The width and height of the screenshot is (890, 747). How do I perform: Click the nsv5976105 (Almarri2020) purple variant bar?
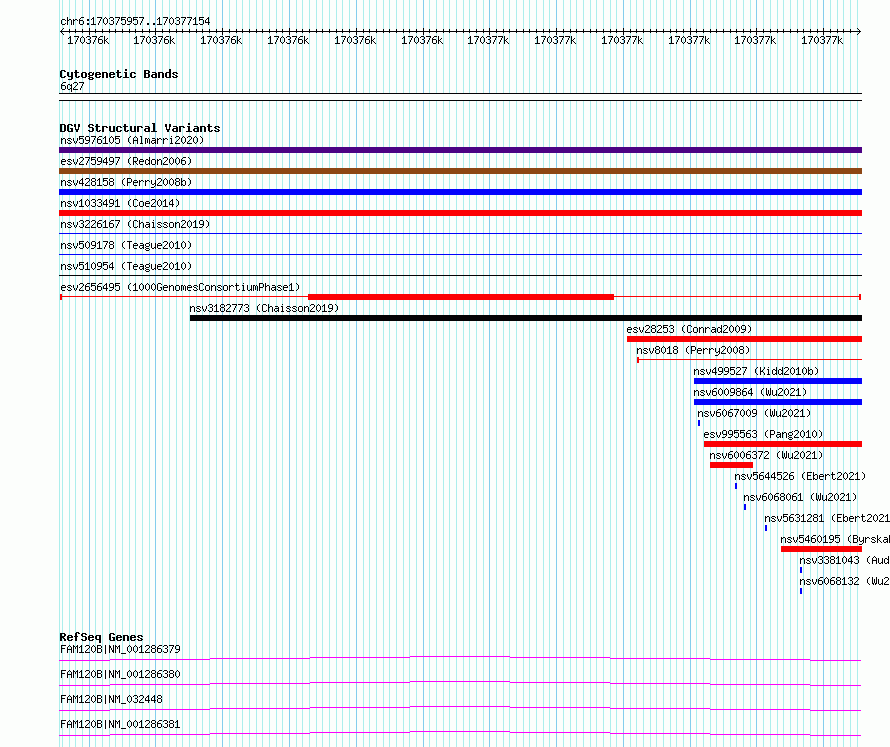coord(460,150)
